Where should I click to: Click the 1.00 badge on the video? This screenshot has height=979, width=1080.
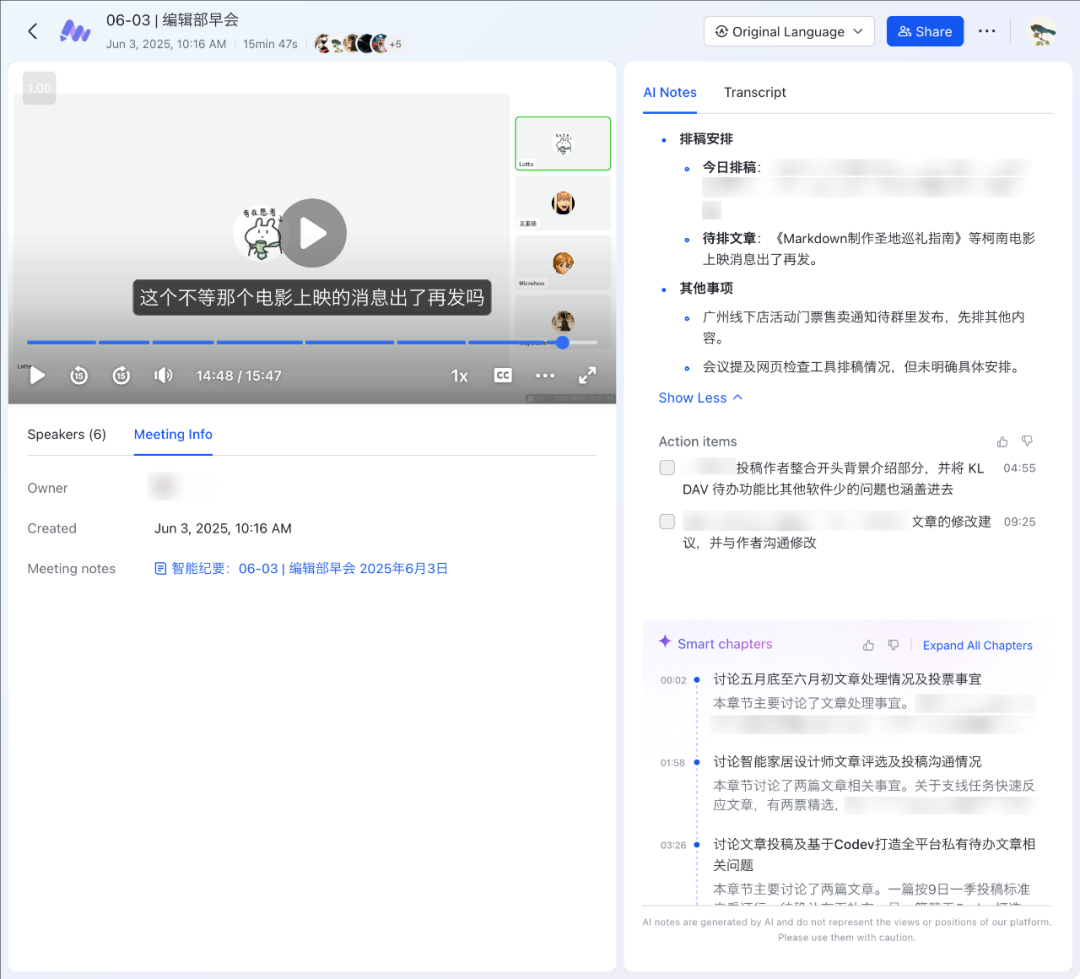(x=39, y=88)
